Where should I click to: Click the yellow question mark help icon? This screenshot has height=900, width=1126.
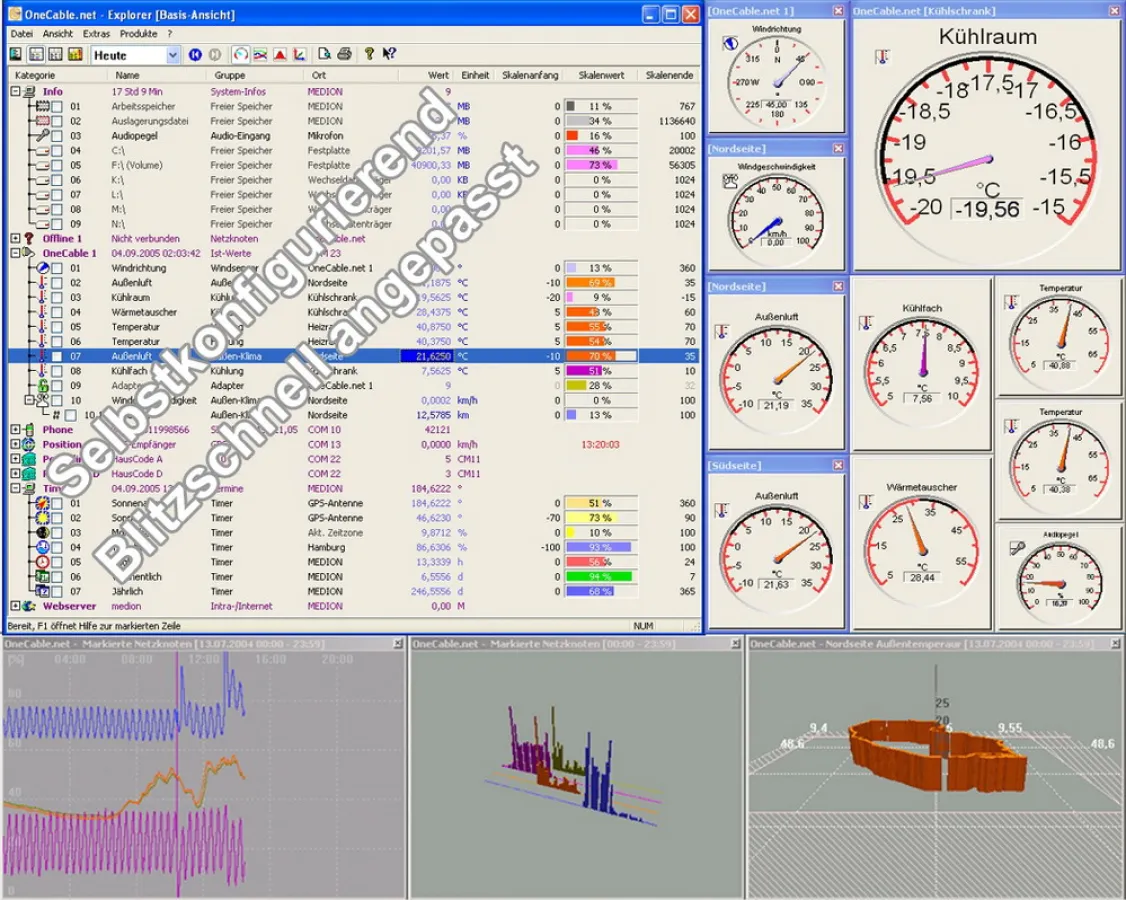(x=369, y=54)
